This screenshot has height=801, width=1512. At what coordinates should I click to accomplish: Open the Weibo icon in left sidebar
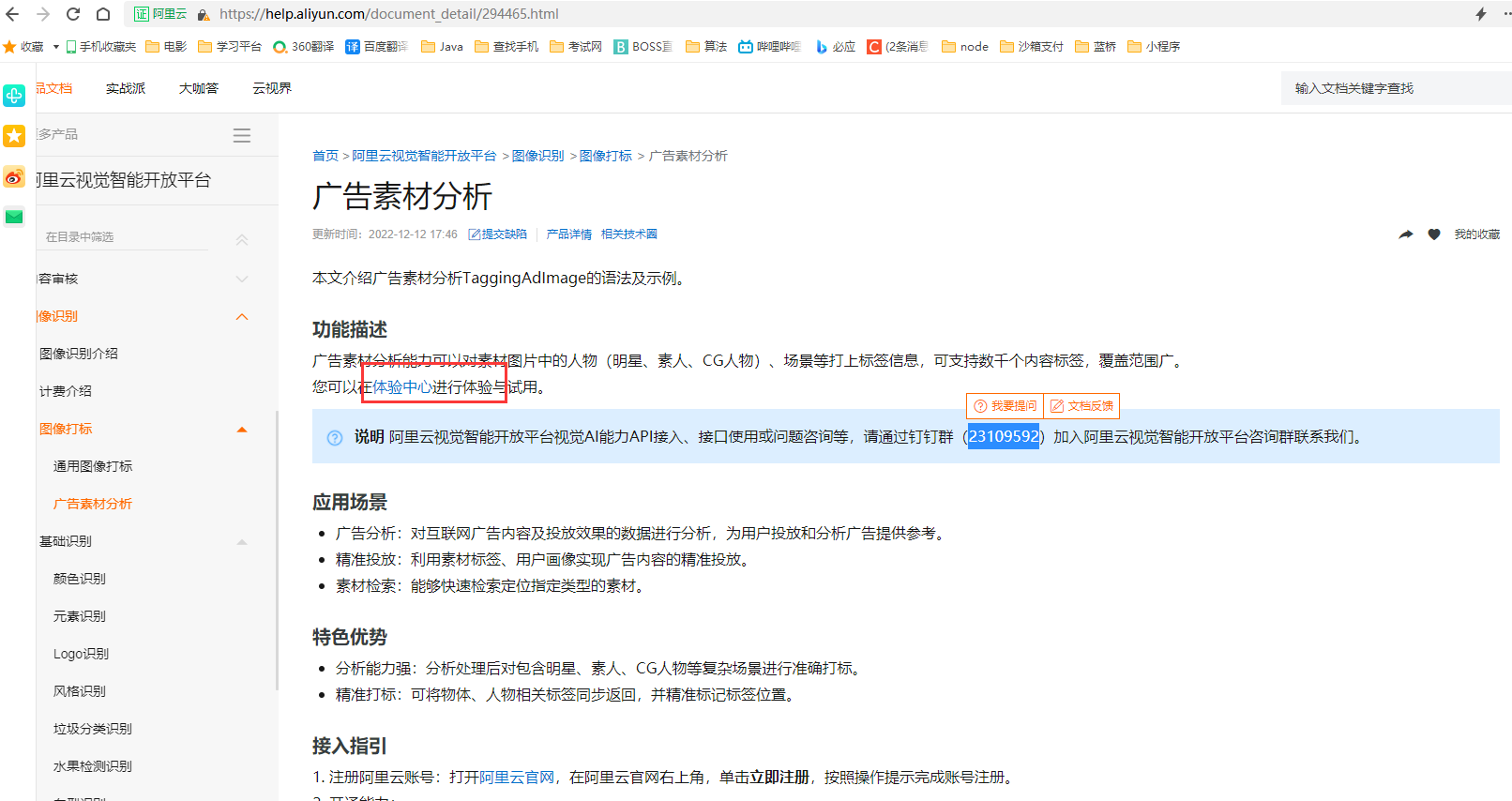[x=14, y=176]
